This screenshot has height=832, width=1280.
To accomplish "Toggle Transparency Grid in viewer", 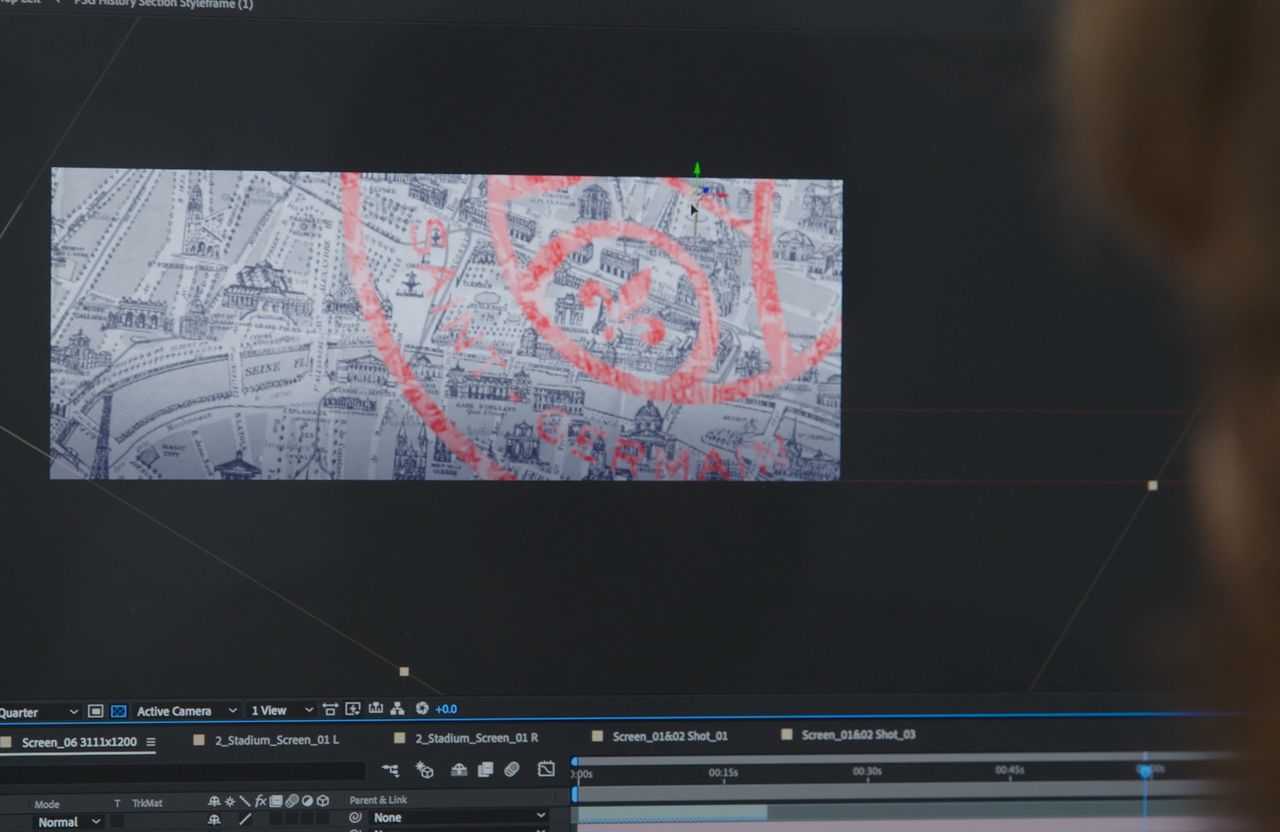I will pyautogui.click(x=119, y=711).
